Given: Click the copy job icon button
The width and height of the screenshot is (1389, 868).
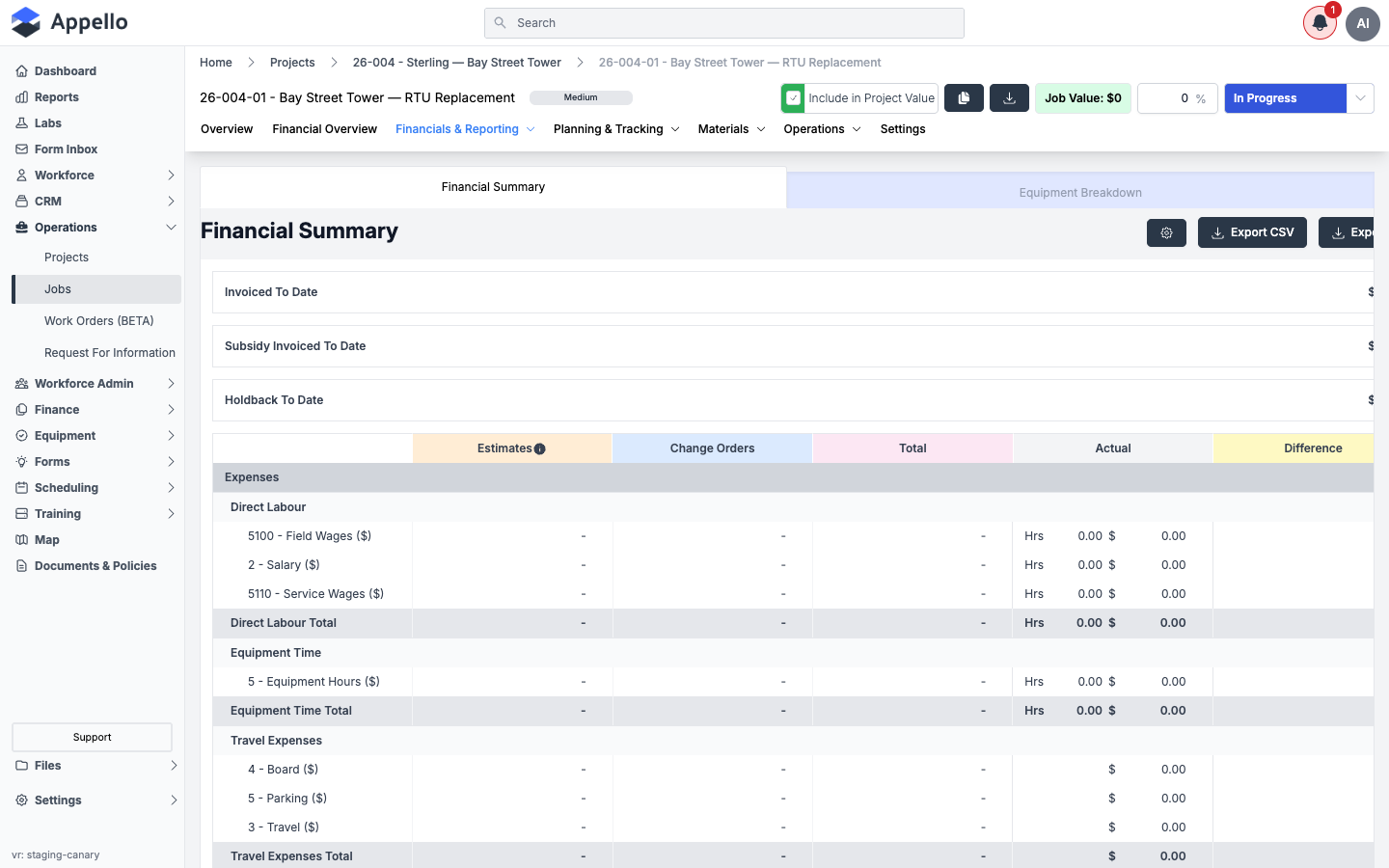Looking at the screenshot, I should 964,98.
